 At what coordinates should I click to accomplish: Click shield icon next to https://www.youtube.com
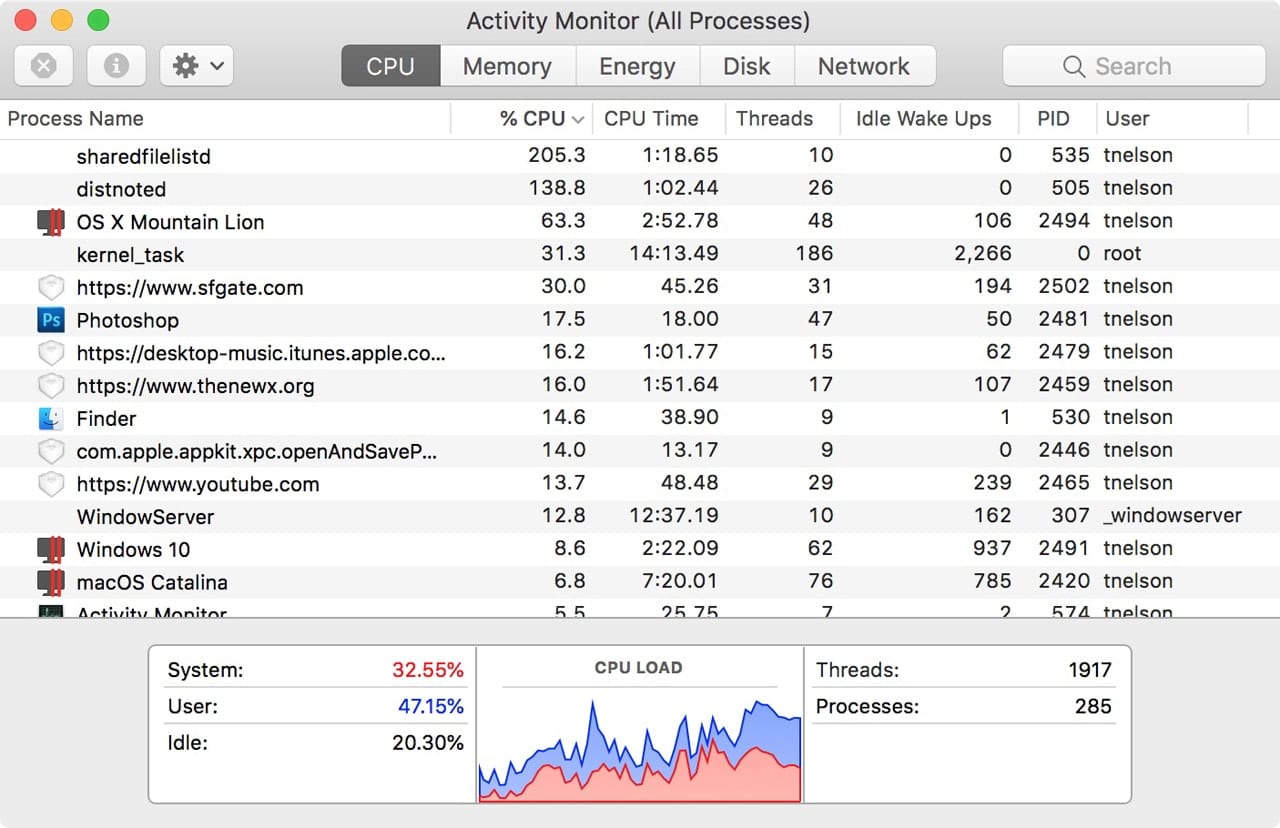click(50, 484)
